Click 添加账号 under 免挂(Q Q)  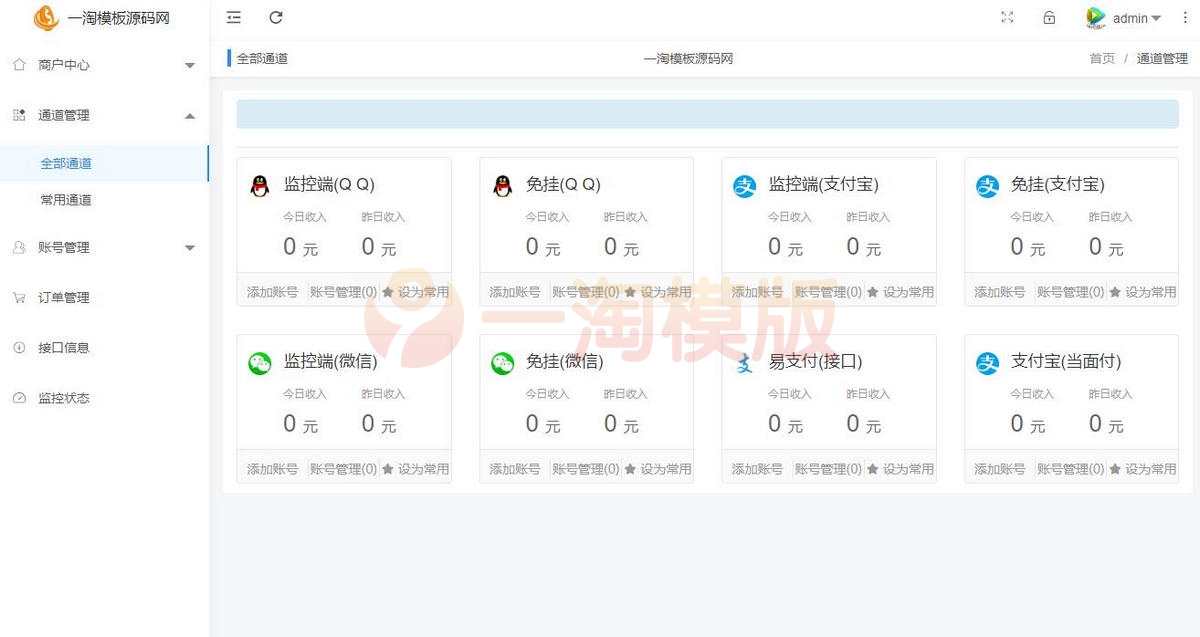(x=514, y=292)
